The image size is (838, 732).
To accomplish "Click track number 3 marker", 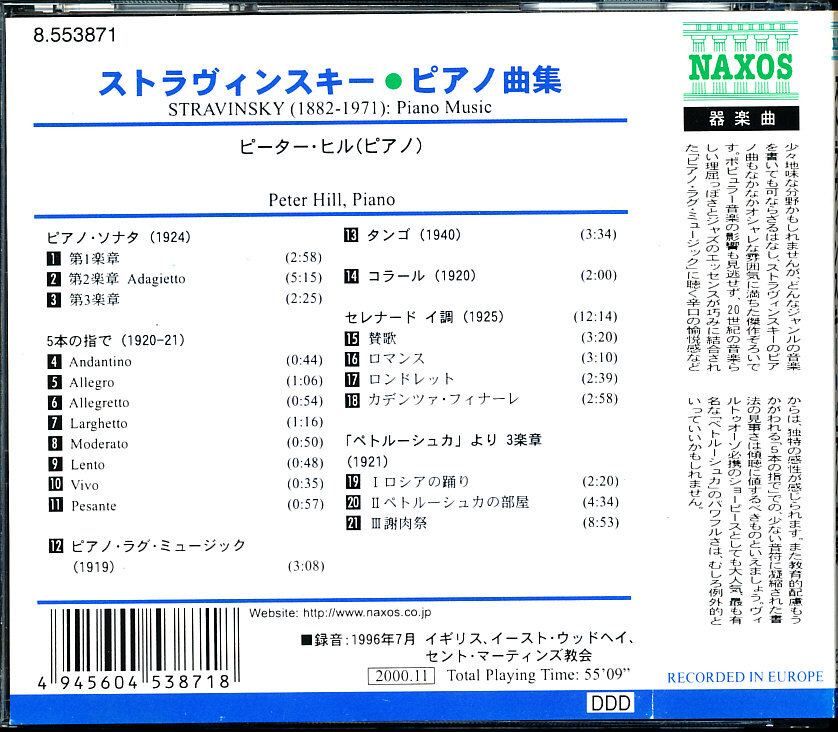I will pyautogui.click(x=53, y=300).
